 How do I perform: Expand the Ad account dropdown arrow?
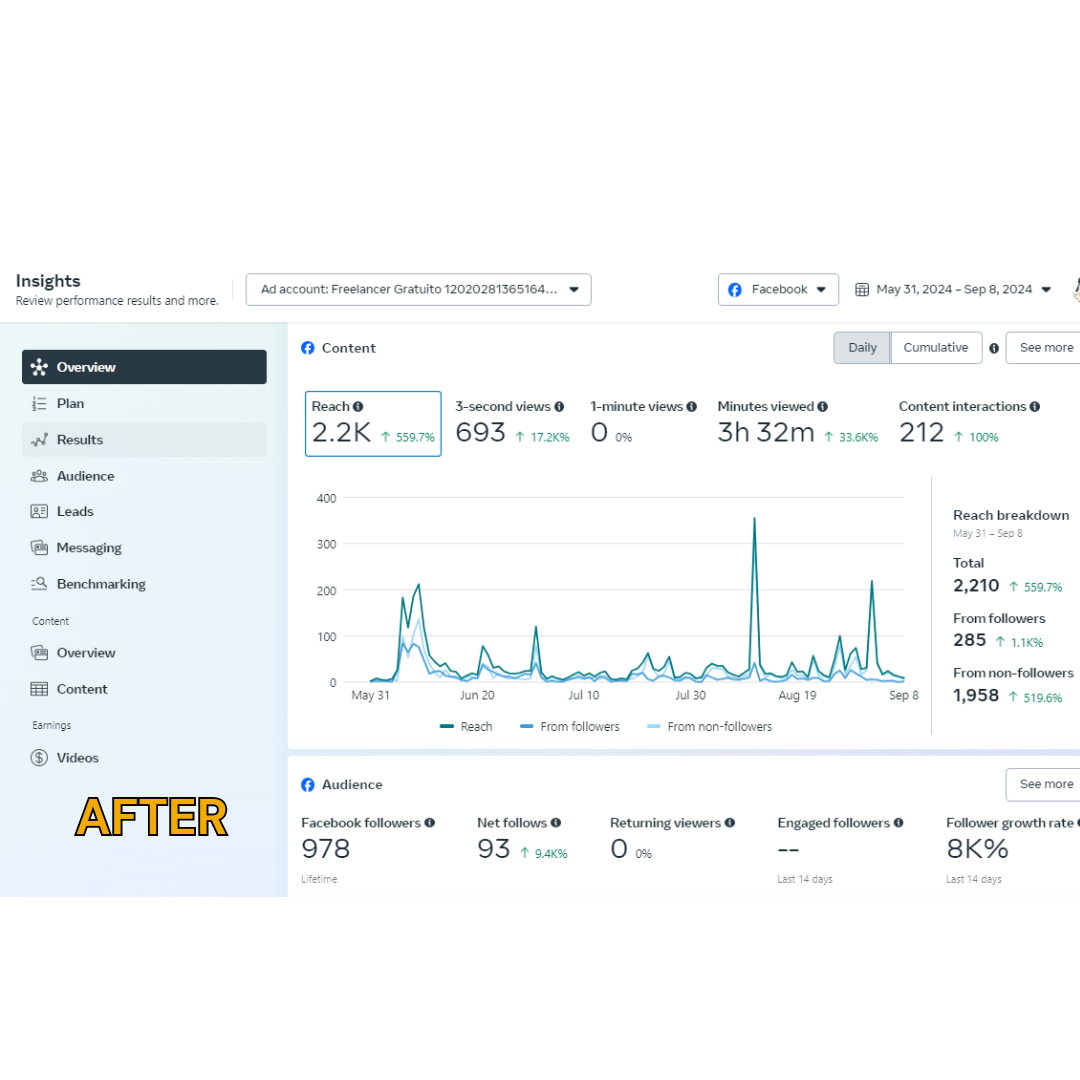574,289
